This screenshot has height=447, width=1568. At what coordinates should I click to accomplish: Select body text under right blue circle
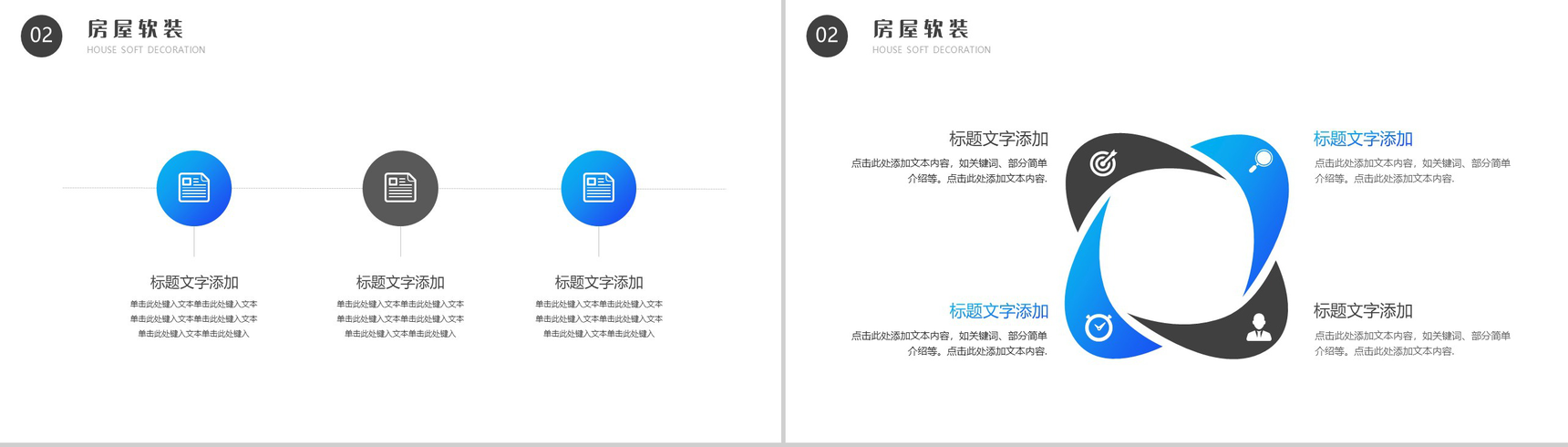tap(599, 318)
